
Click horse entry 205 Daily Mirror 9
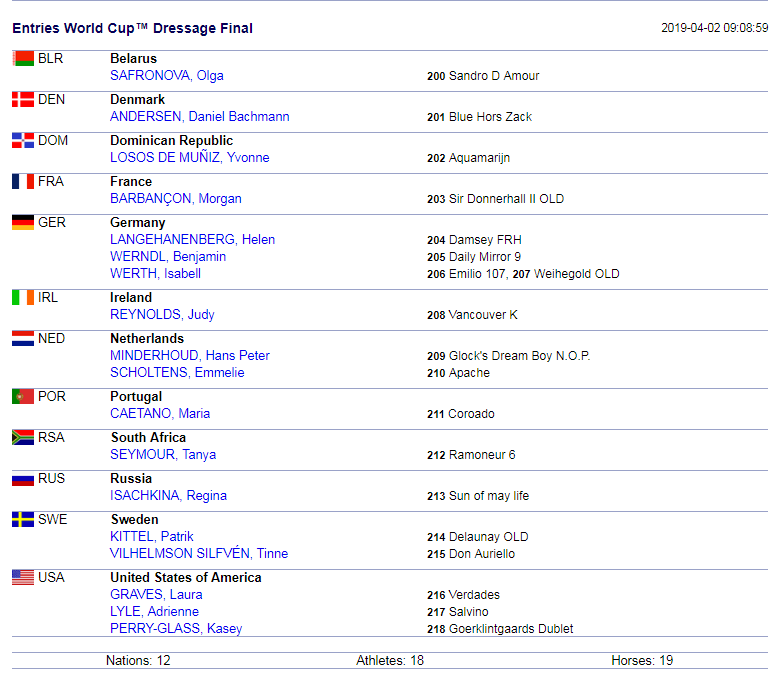pos(474,257)
